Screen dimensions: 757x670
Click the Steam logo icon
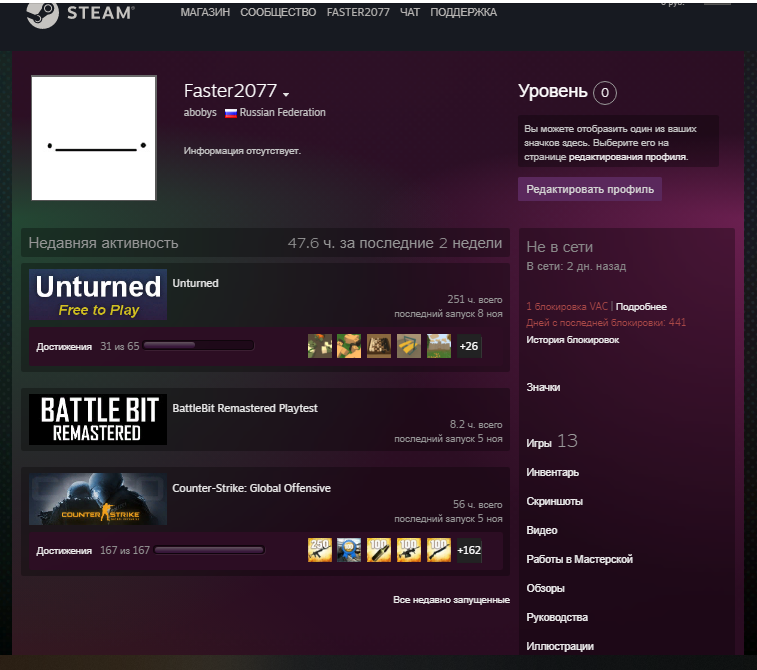tap(42, 14)
